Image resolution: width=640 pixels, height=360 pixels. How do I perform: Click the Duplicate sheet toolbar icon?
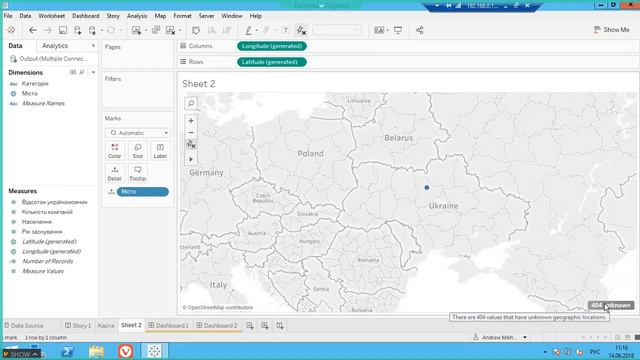click(156, 30)
